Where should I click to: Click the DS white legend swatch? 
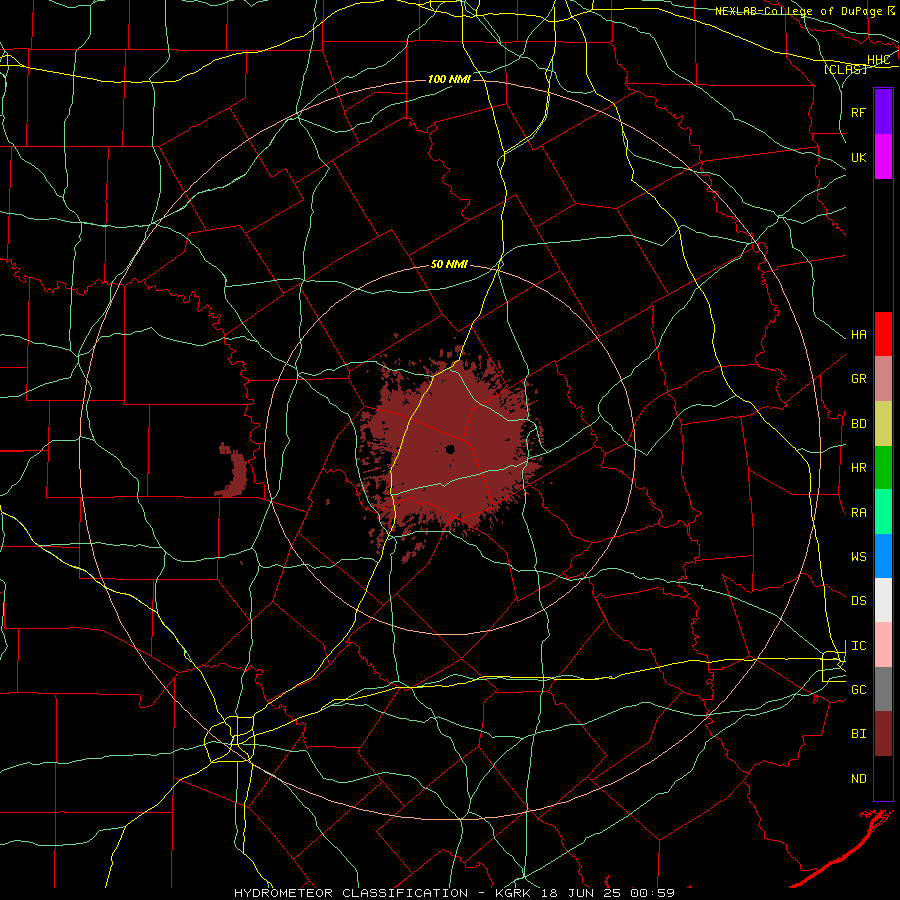tap(883, 600)
